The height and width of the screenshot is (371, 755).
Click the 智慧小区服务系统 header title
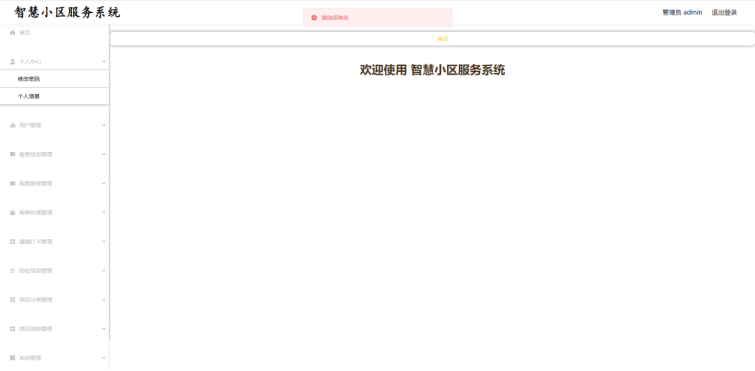coord(67,13)
